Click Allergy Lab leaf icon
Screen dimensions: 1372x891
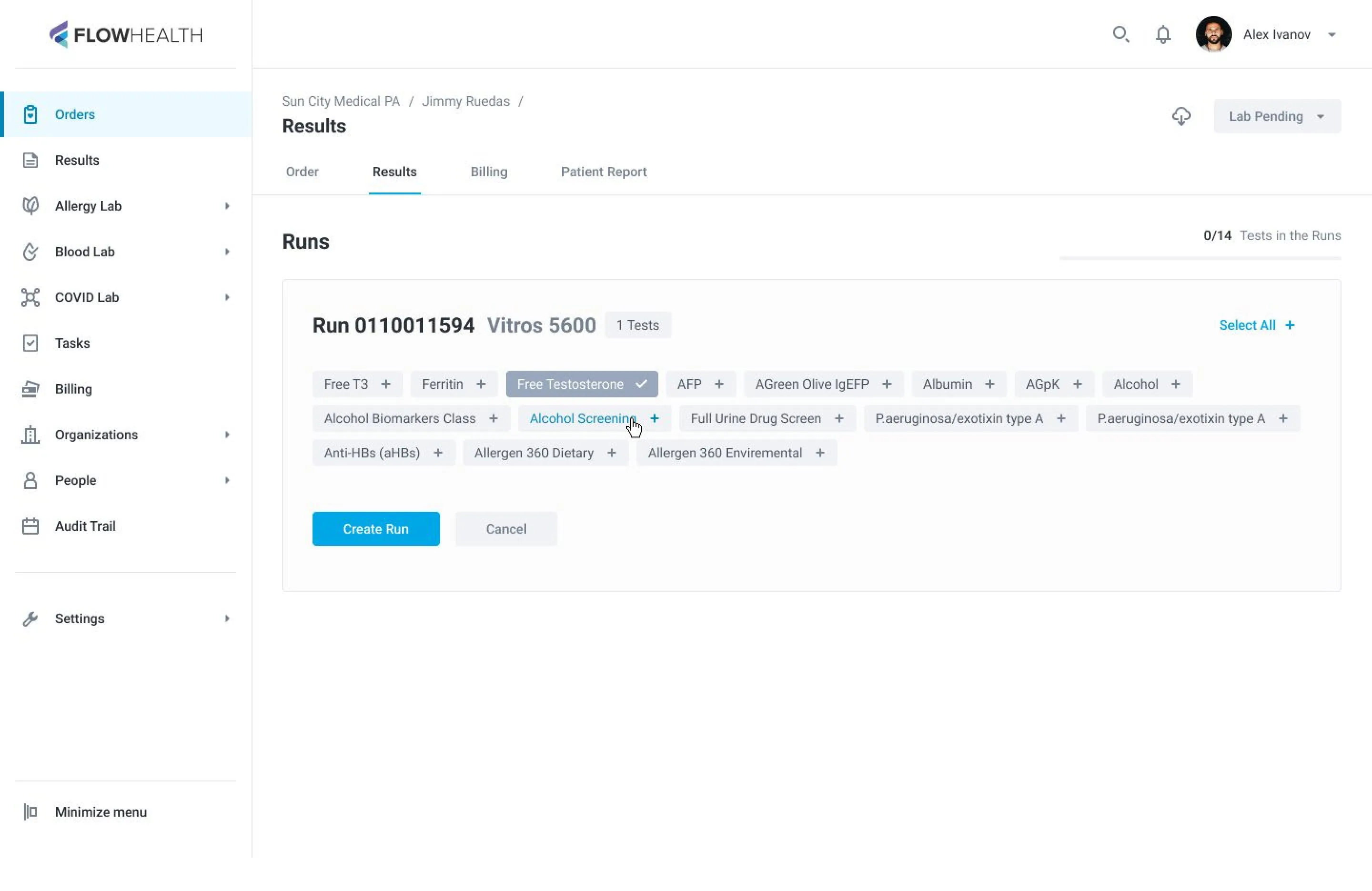30,206
